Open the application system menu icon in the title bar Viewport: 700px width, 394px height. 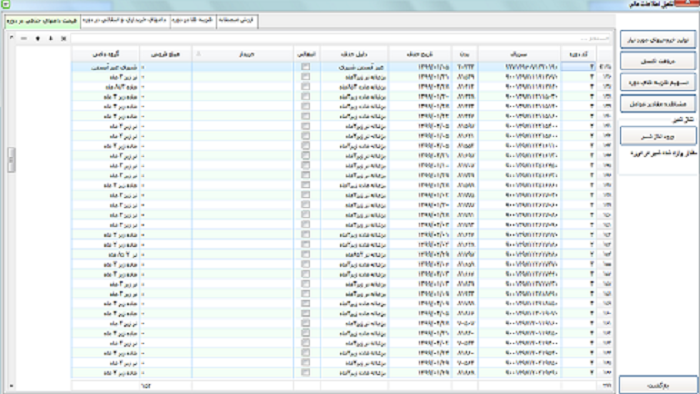coord(5,4)
